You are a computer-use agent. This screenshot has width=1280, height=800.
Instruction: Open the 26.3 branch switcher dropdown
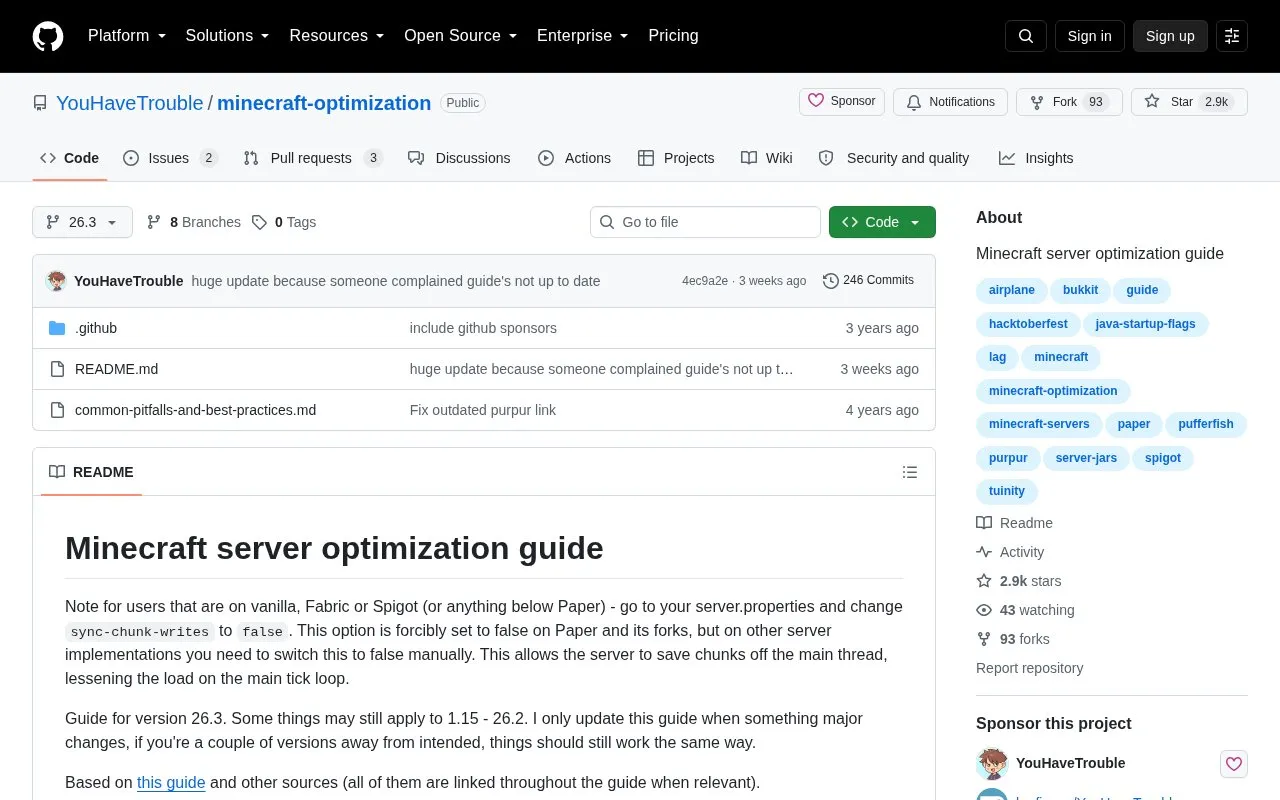pos(82,222)
